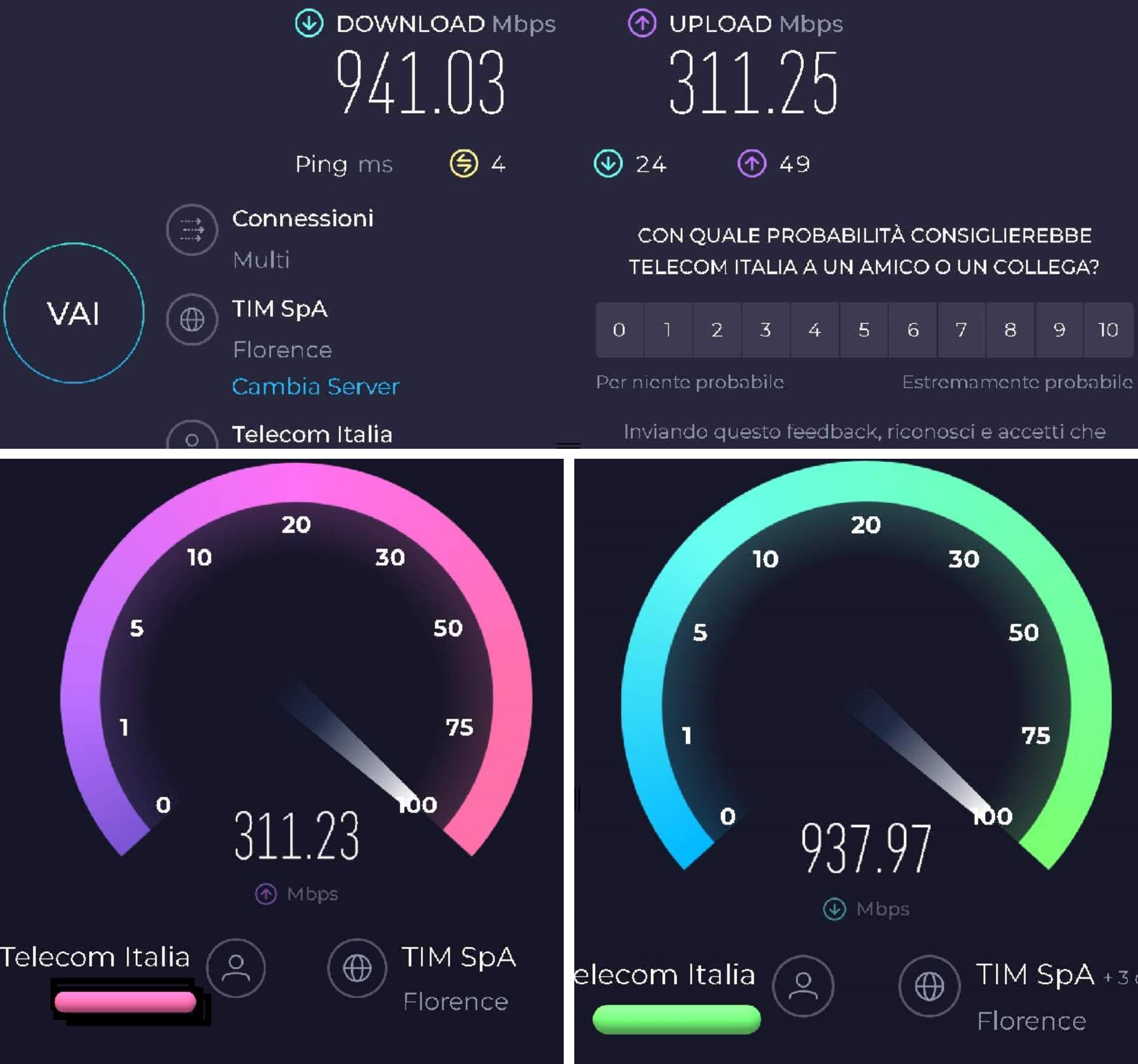Choose rating 3 on the feedback scale

point(766,330)
